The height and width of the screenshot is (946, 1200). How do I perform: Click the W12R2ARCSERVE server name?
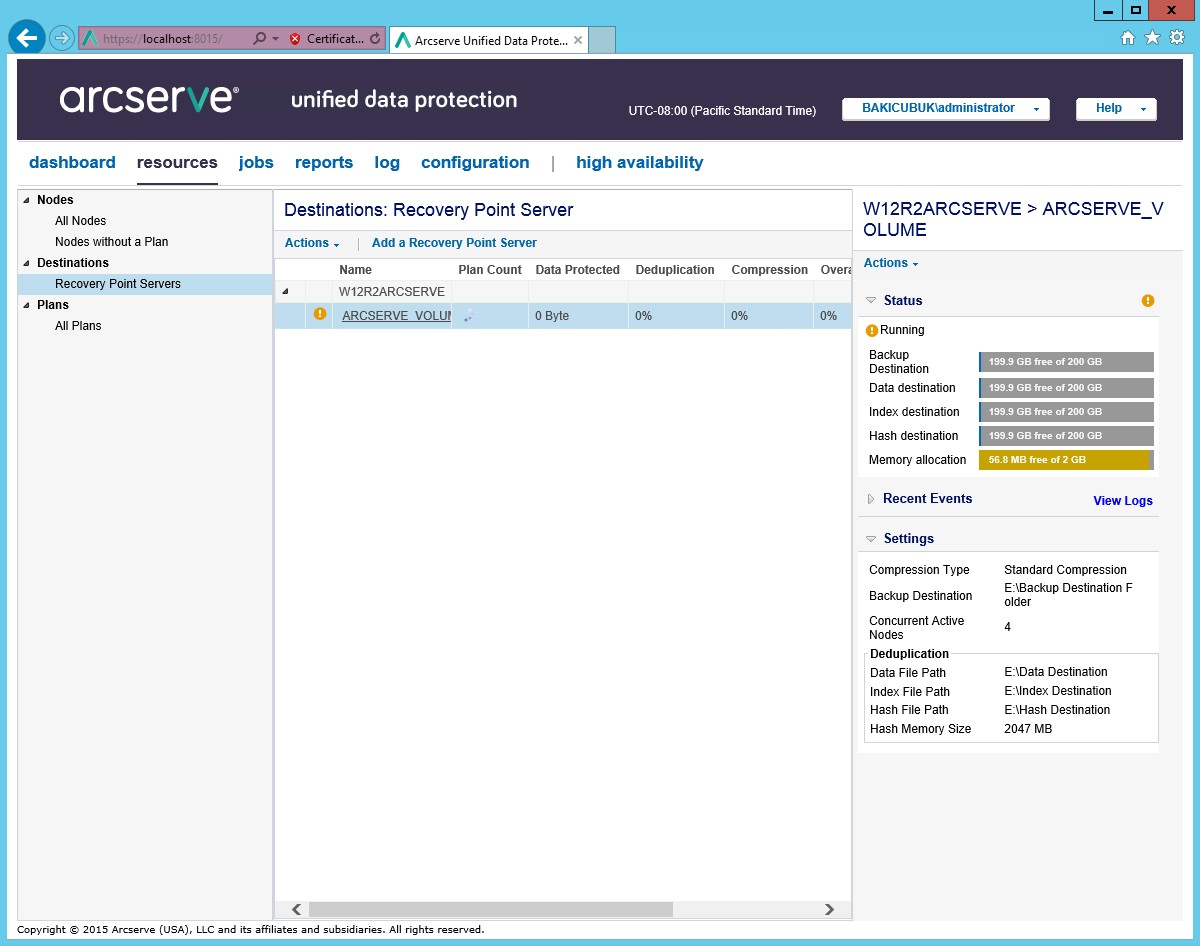pyautogui.click(x=392, y=292)
